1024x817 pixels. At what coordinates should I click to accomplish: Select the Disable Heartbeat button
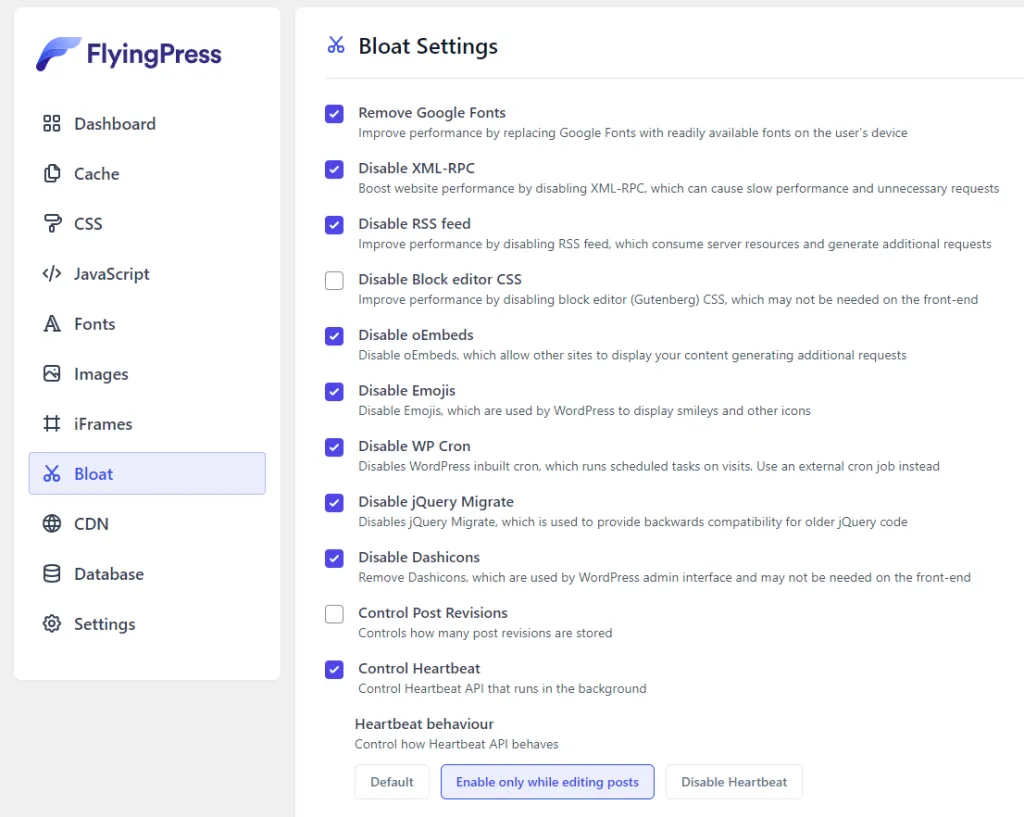pyautogui.click(x=734, y=782)
